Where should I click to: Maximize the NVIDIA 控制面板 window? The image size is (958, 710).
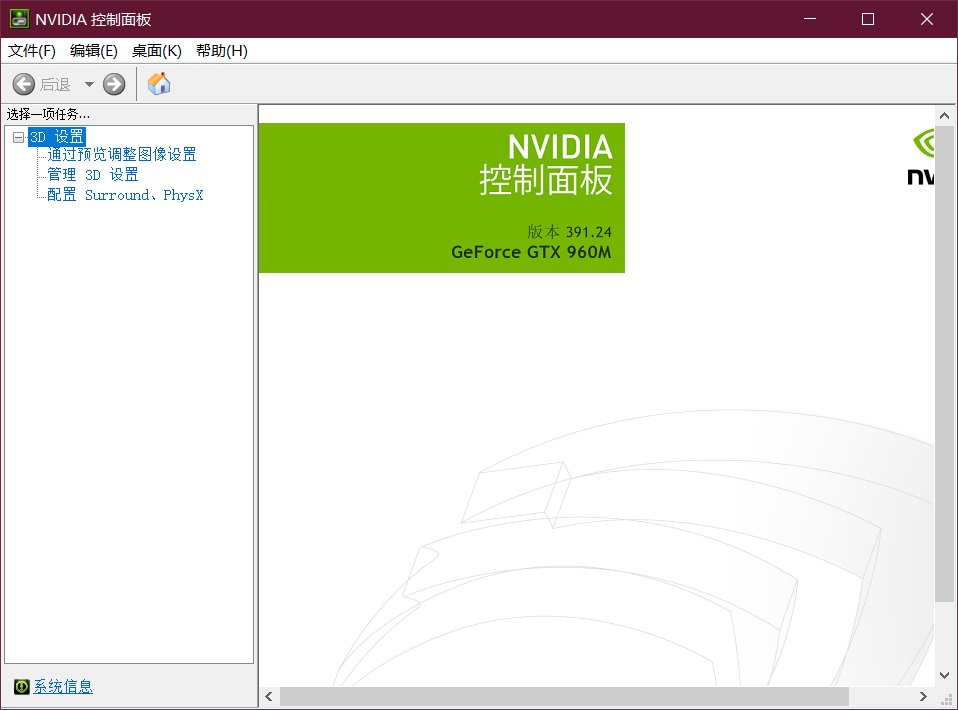(868, 19)
